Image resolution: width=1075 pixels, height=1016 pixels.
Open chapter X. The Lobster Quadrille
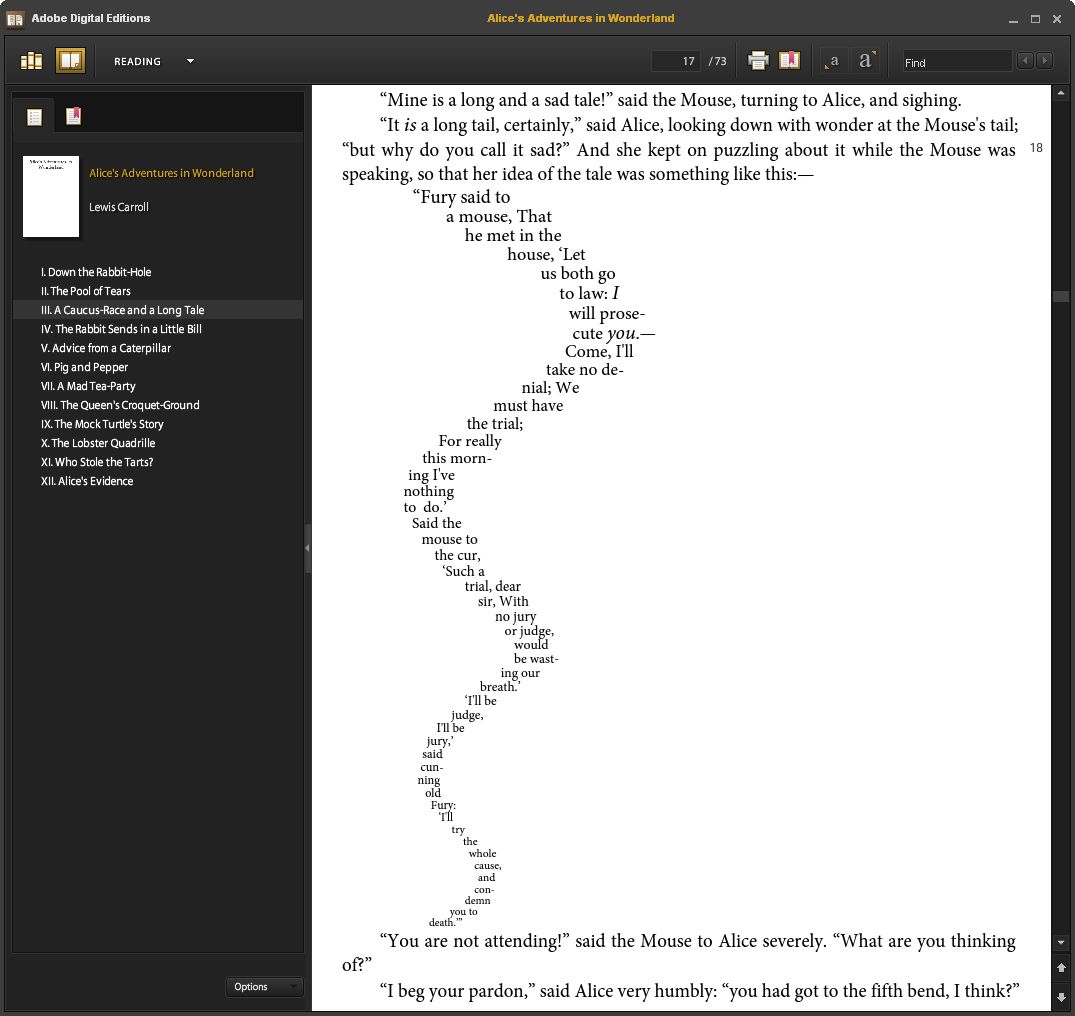click(98, 443)
